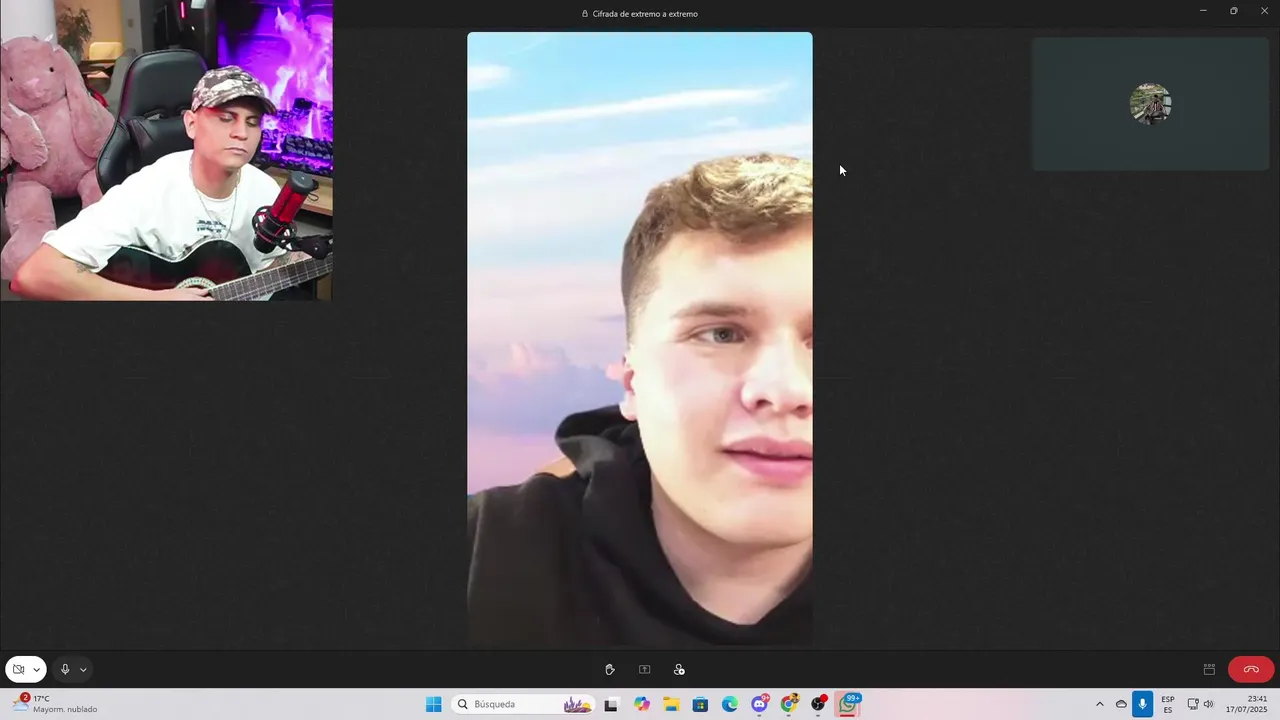This screenshot has width=1280, height=720.
Task: Open the network tray icon
Action: [1193, 704]
